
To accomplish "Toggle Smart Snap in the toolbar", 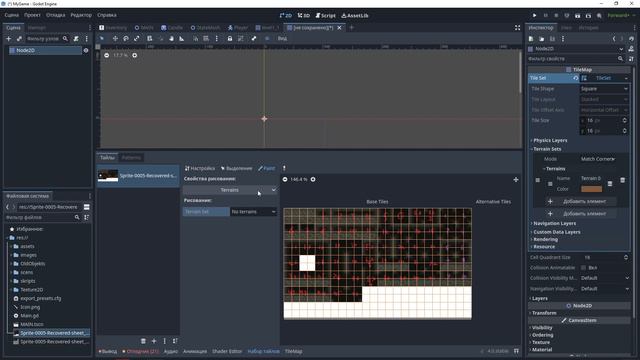I will pos(196,38).
